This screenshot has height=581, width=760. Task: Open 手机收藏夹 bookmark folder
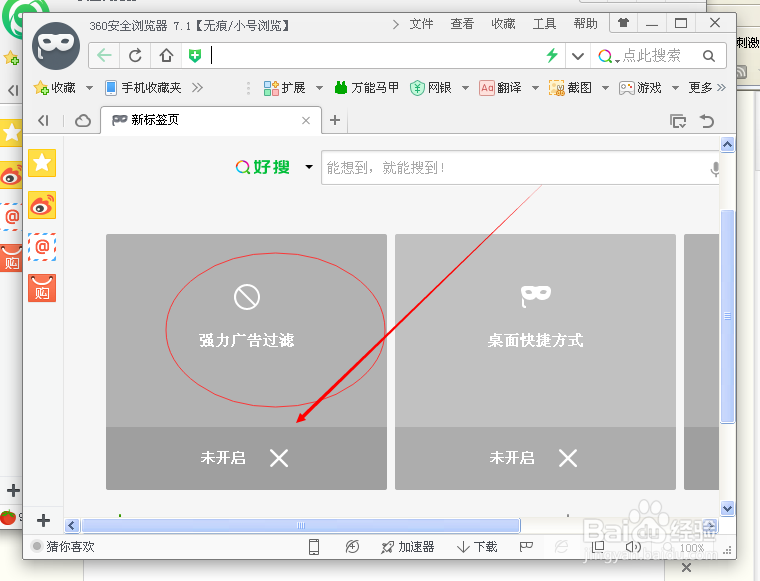click(x=143, y=88)
